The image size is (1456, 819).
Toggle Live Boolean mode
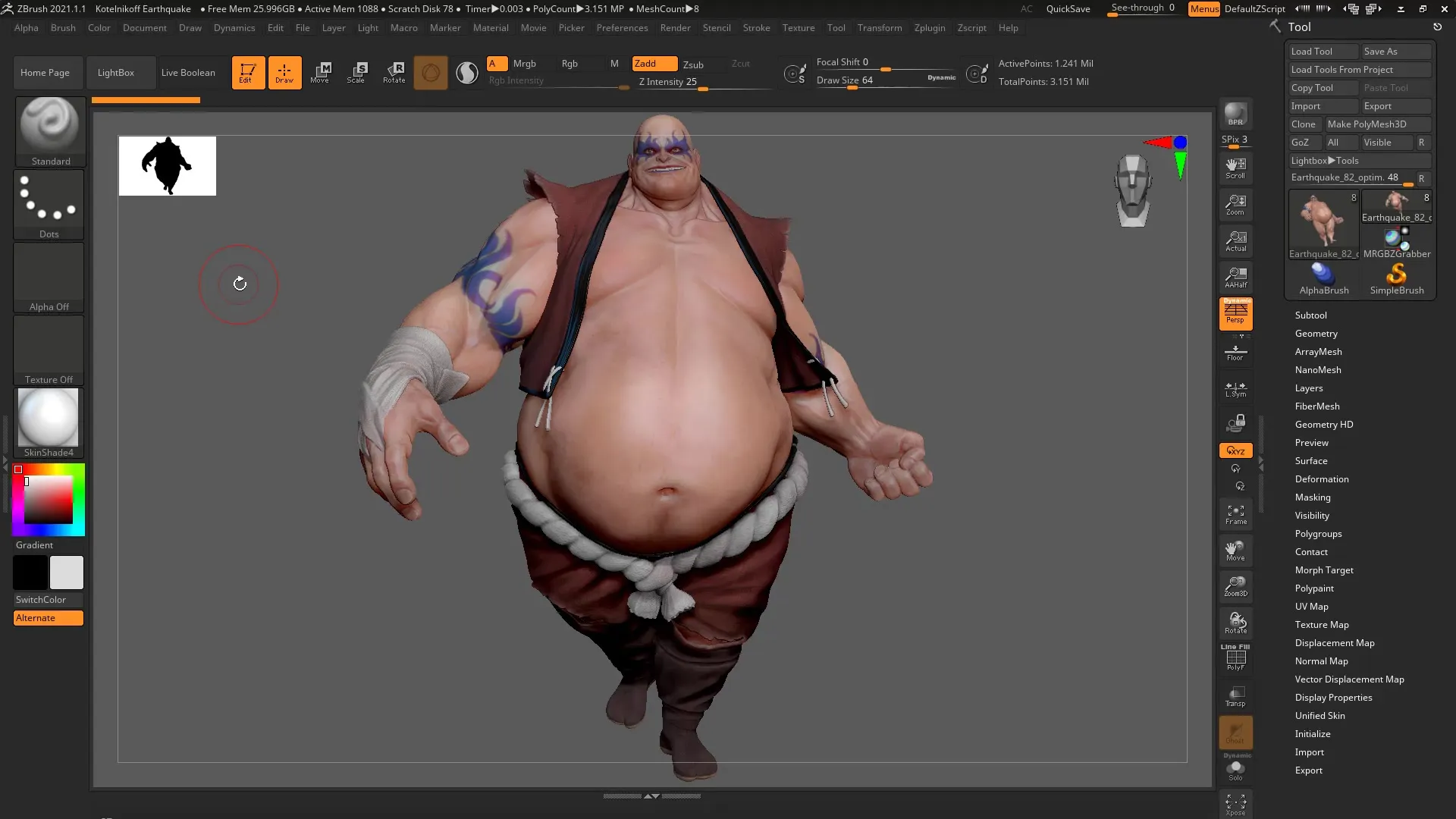click(188, 73)
